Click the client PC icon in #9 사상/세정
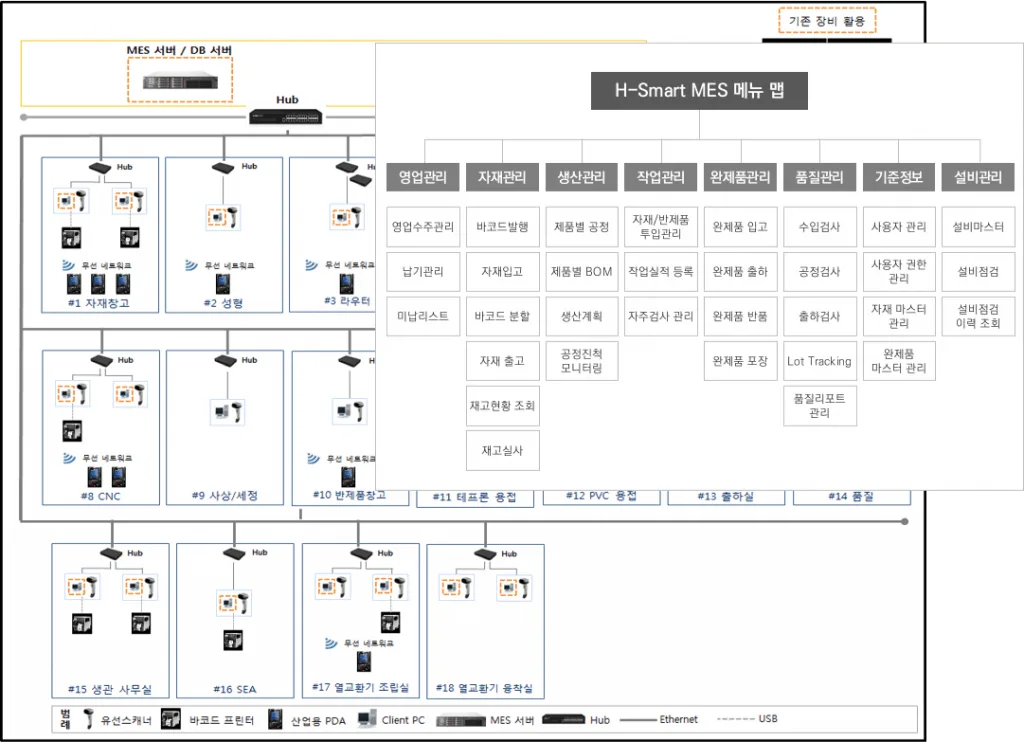The height and width of the screenshot is (742, 1024). click(223, 410)
